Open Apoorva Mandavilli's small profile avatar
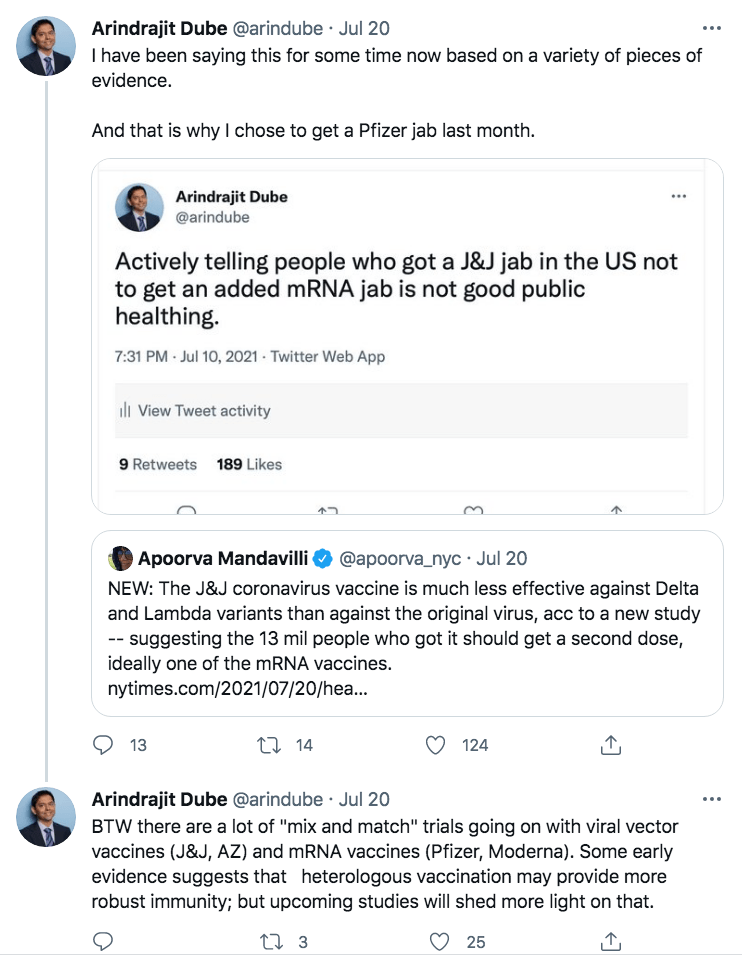 point(121,558)
